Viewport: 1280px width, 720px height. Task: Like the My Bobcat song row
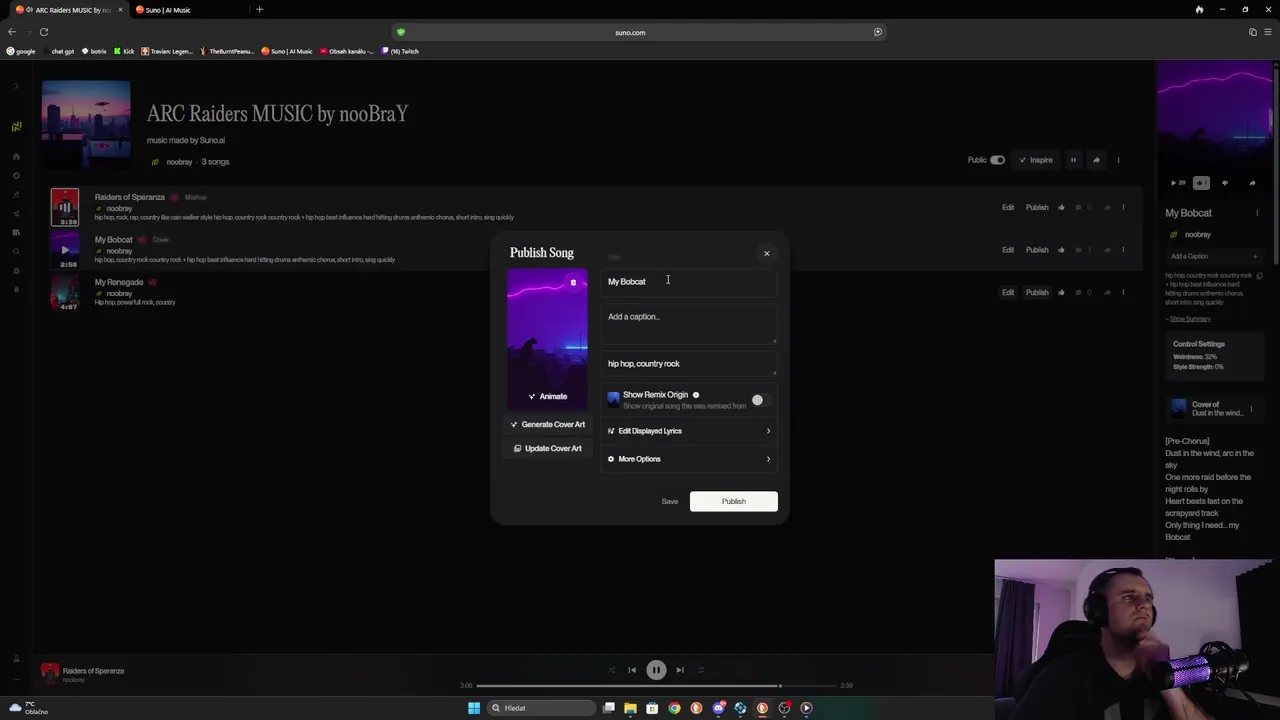(1061, 250)
